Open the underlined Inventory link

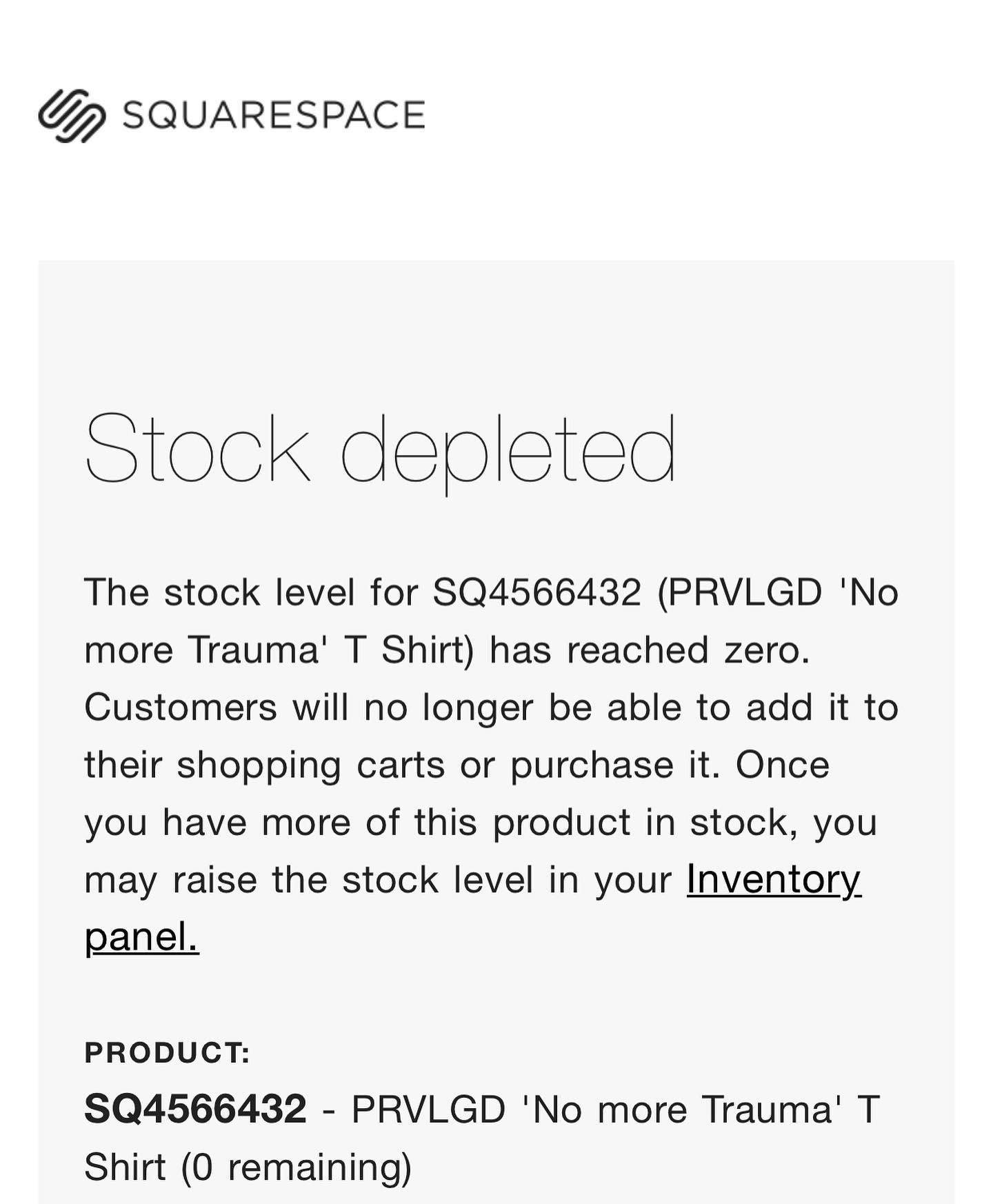774,879
